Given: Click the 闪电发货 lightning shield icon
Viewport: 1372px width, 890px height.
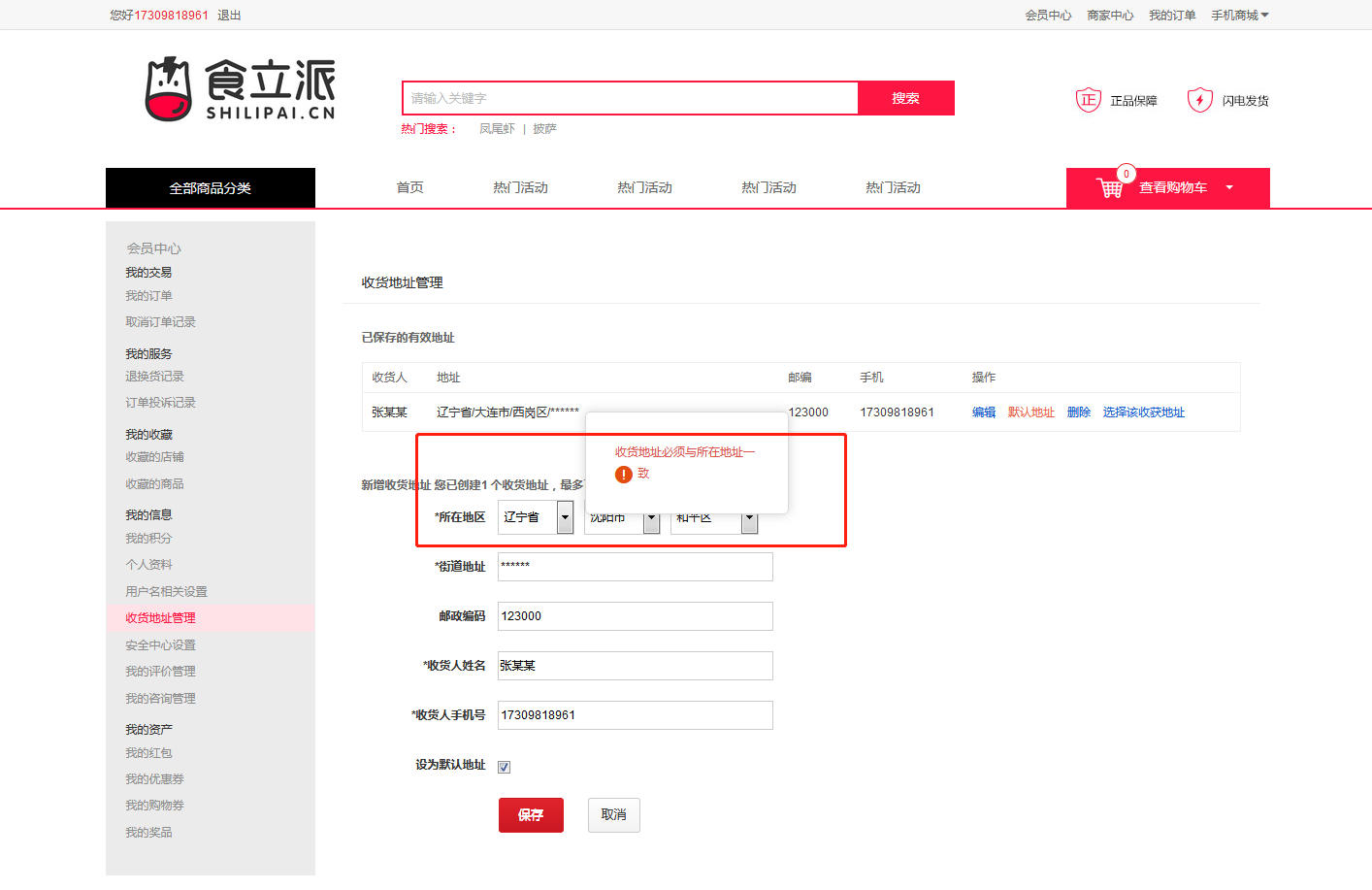Looking at the screenshot, I should [x=1200, y=100].
